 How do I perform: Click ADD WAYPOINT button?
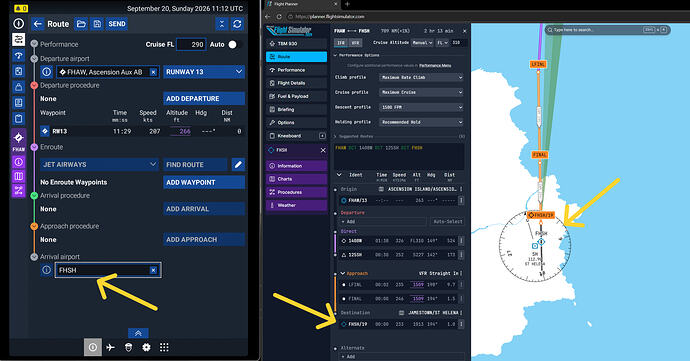[204, 182]
